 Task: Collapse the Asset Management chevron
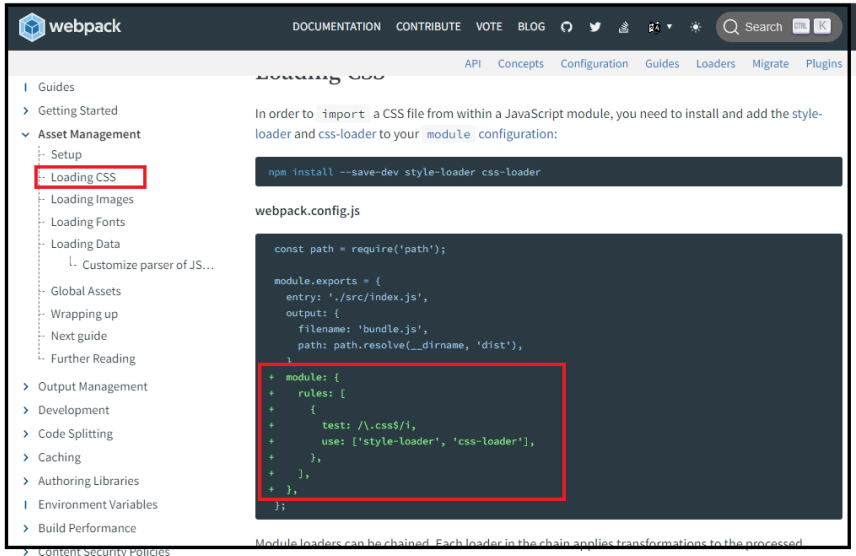click(26, 134)
